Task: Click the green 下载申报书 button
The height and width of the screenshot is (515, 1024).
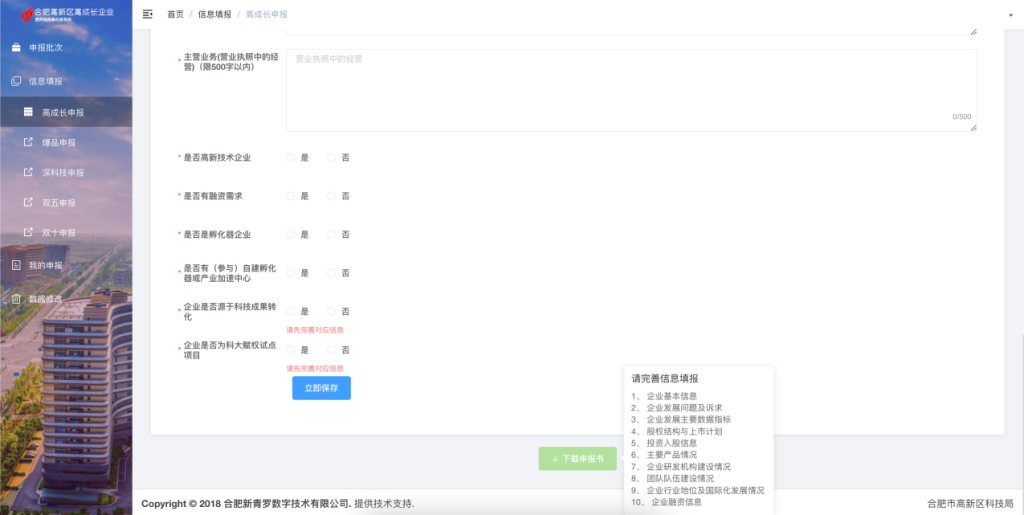Action: click(x=578, y=458)
